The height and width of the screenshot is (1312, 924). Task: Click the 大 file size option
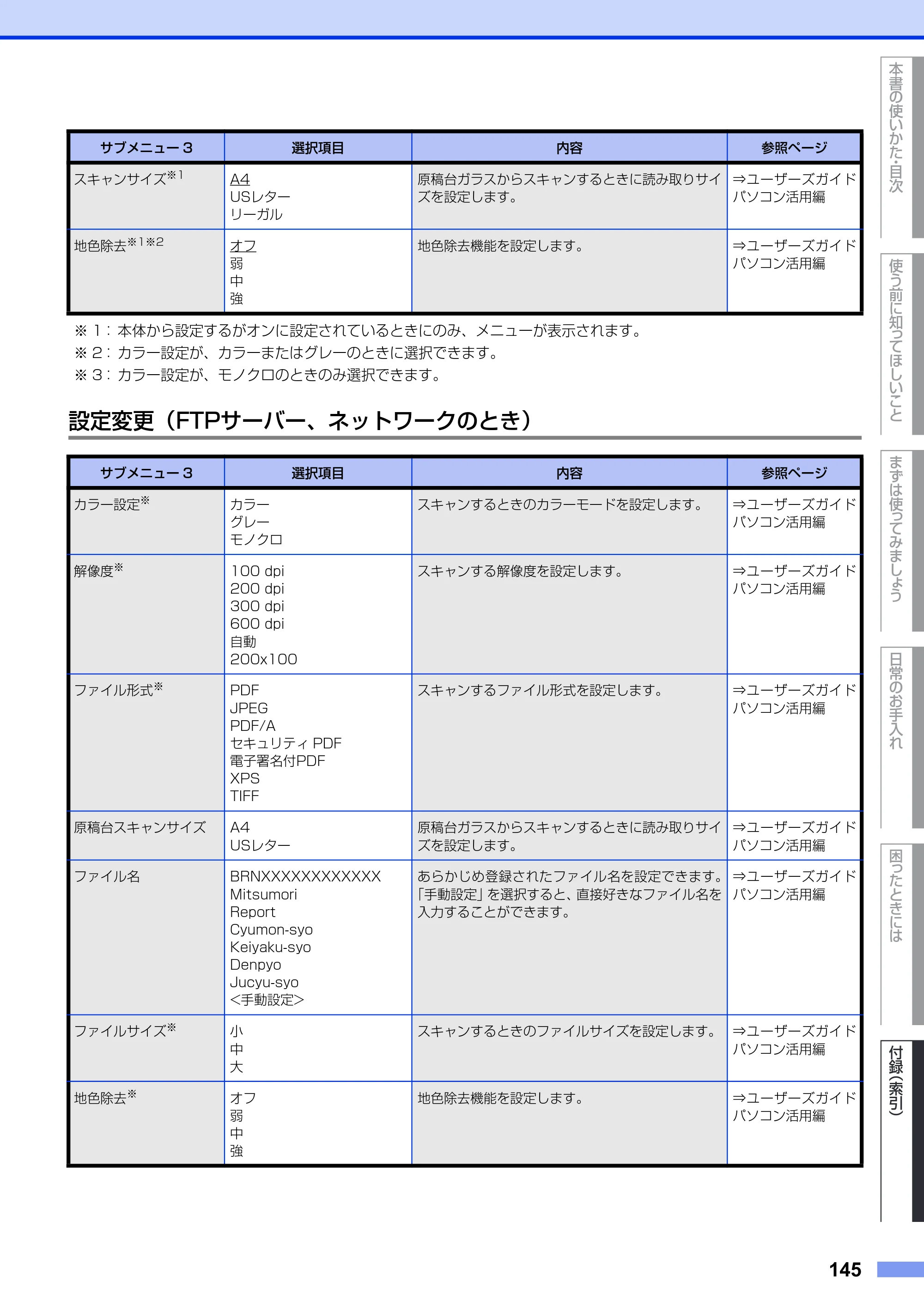coord(237,1067)
